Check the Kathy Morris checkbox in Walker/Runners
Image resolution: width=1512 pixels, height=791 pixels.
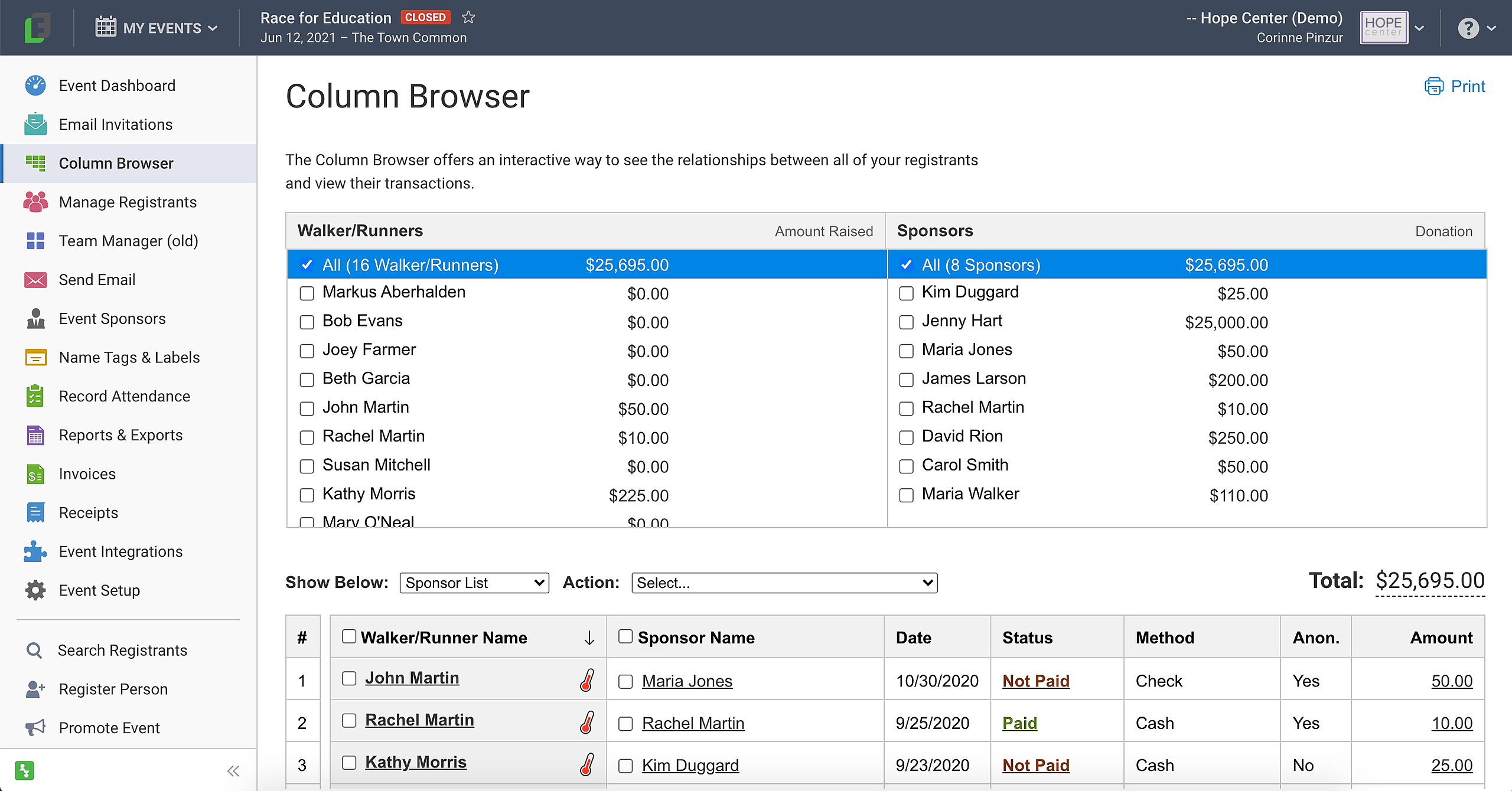pos(307,495)
